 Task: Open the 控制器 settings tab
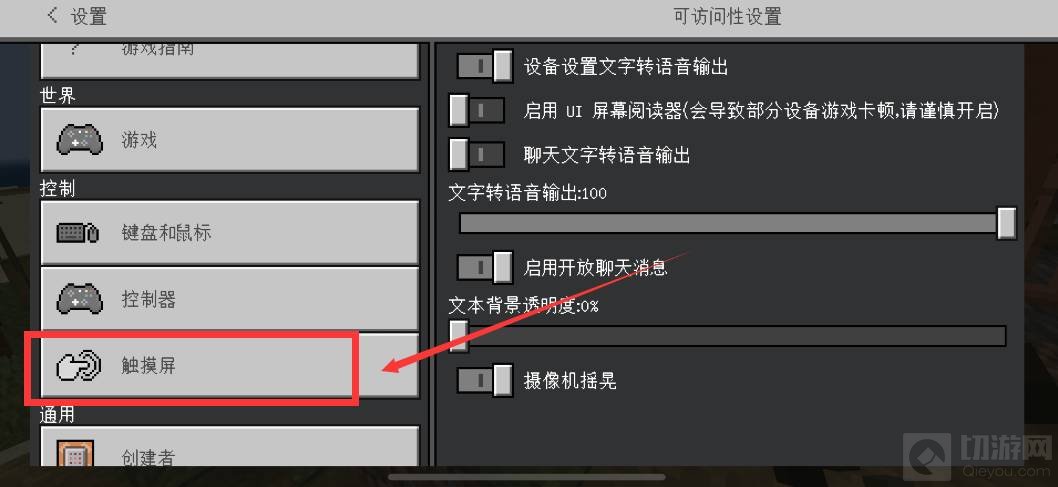[x=230, y=299]
